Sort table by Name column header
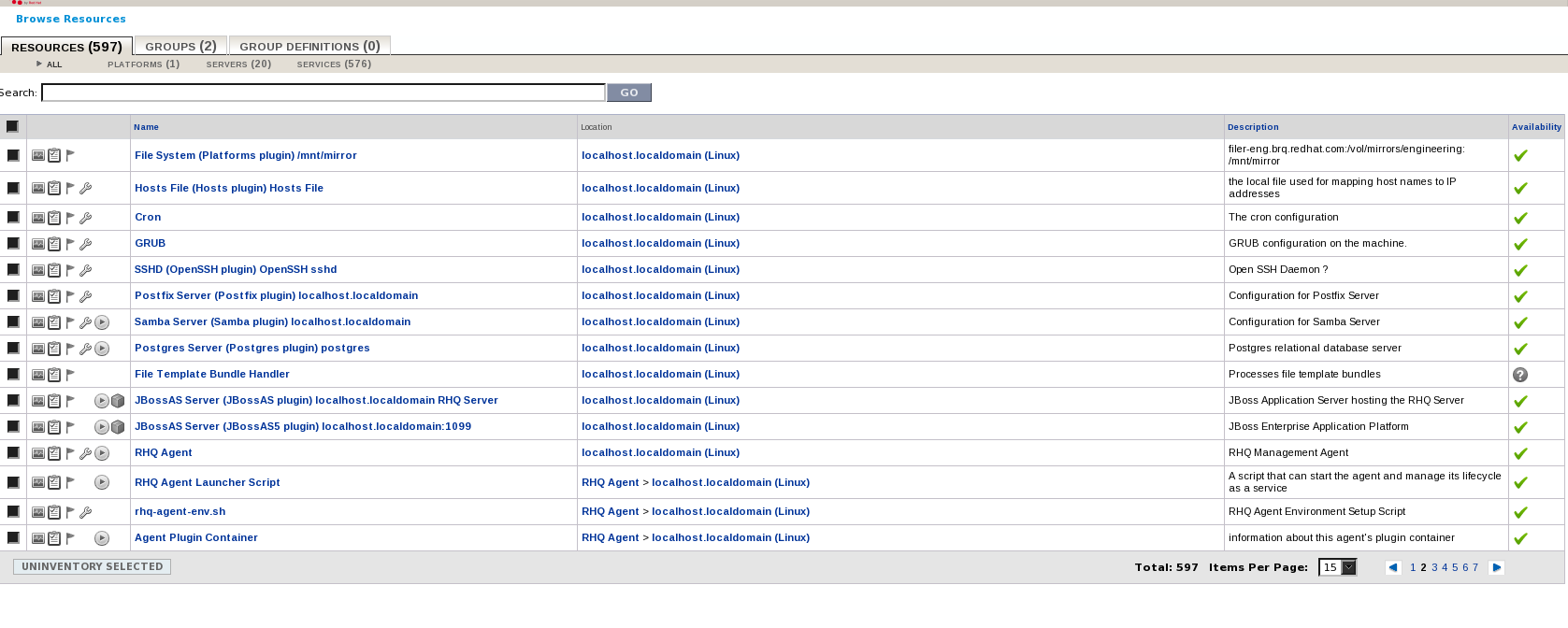This screenshot has height=628, width=1568. [x=146, y=127]
